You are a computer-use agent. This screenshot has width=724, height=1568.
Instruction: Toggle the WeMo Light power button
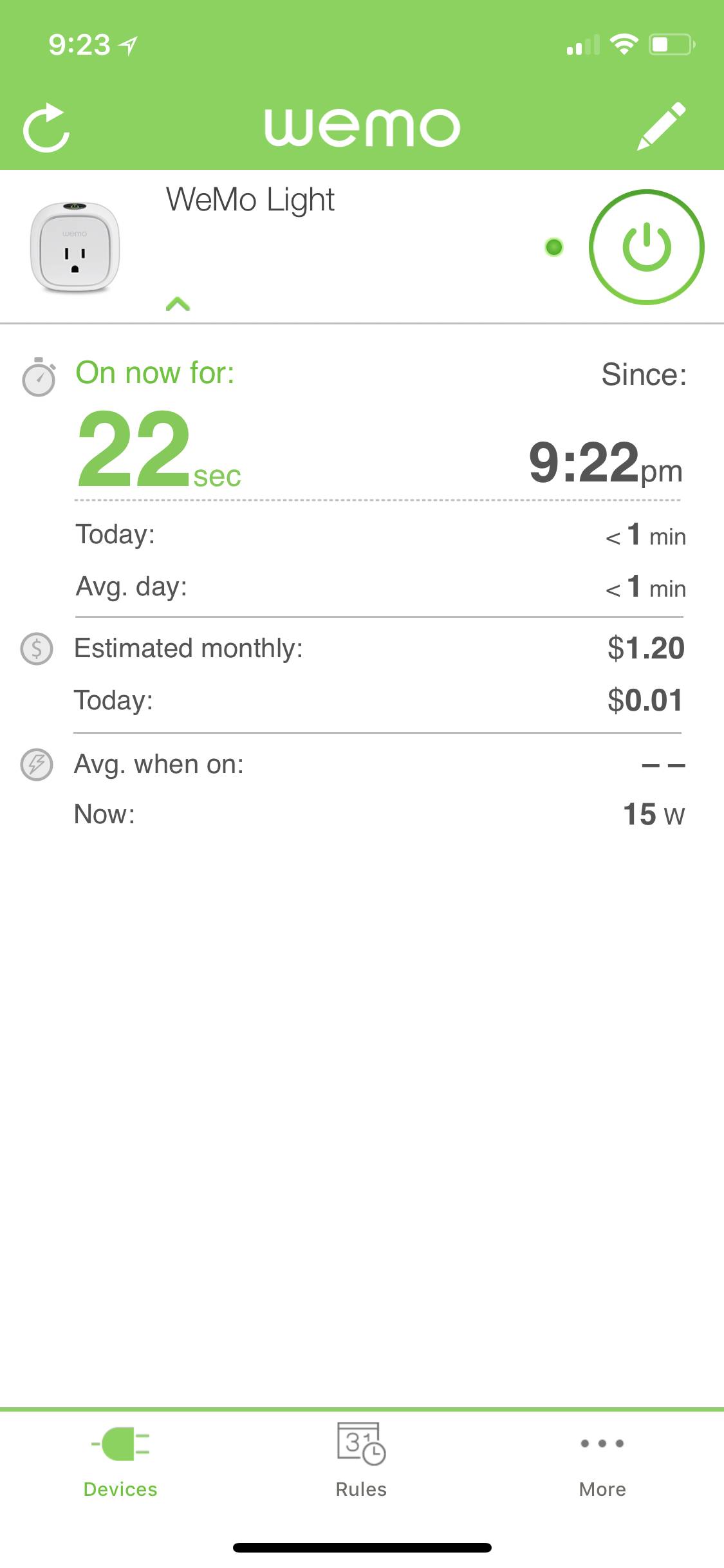(x=646, y=247)
